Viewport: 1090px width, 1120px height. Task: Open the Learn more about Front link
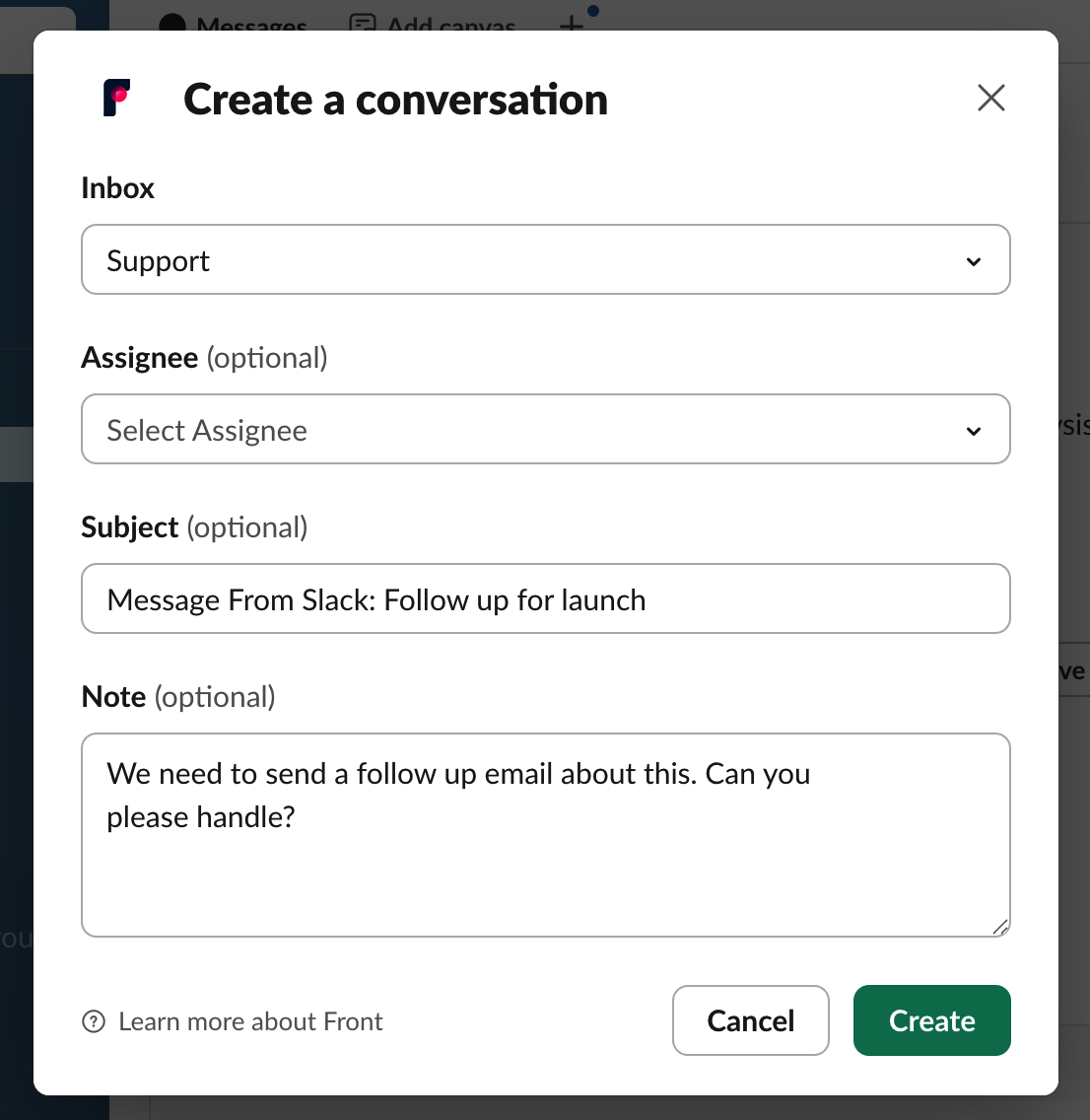coord(250,1021)
